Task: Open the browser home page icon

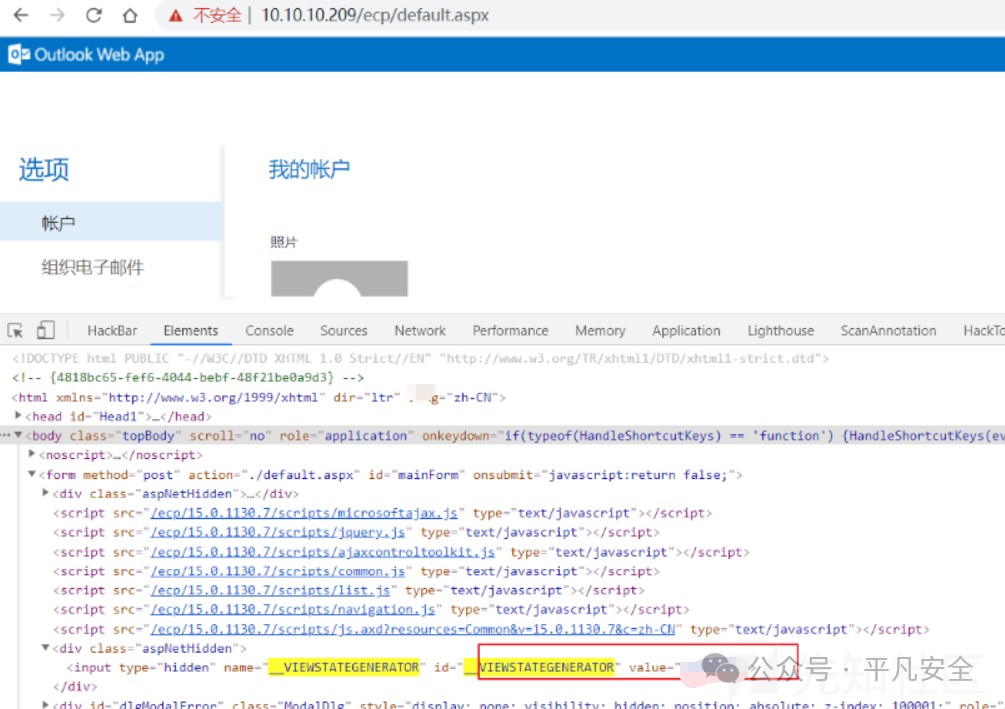Action: 130,15
